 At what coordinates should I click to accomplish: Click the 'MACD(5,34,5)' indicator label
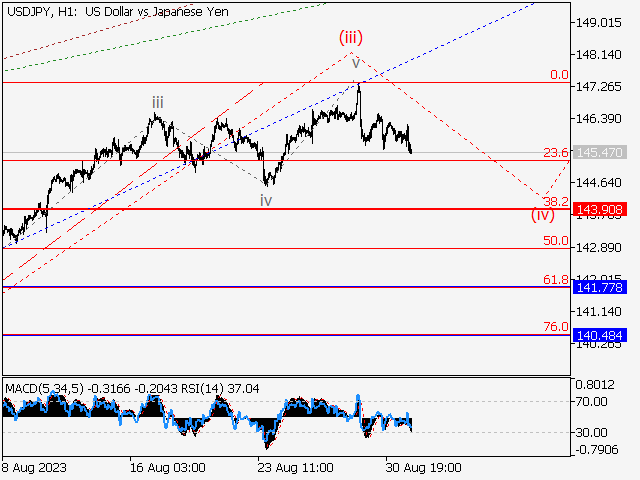pyautogui.click(x=44, y=389)
